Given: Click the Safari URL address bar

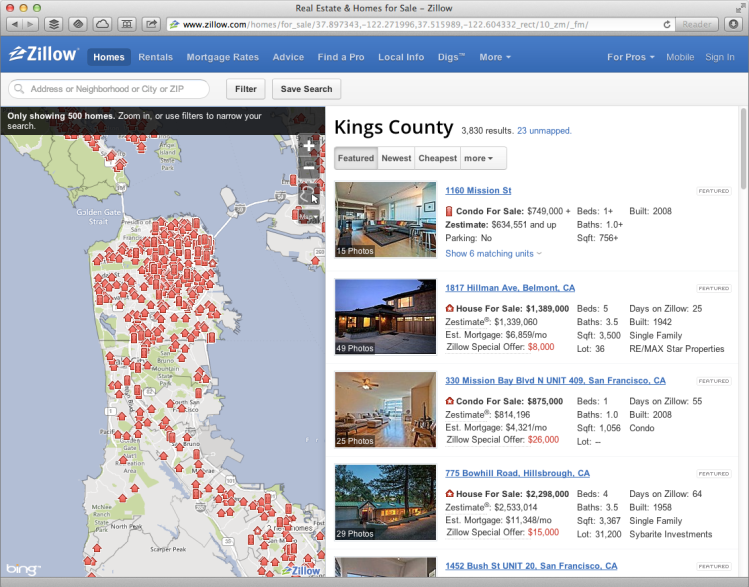Looking at the screenshot, I should click(420, 24).
